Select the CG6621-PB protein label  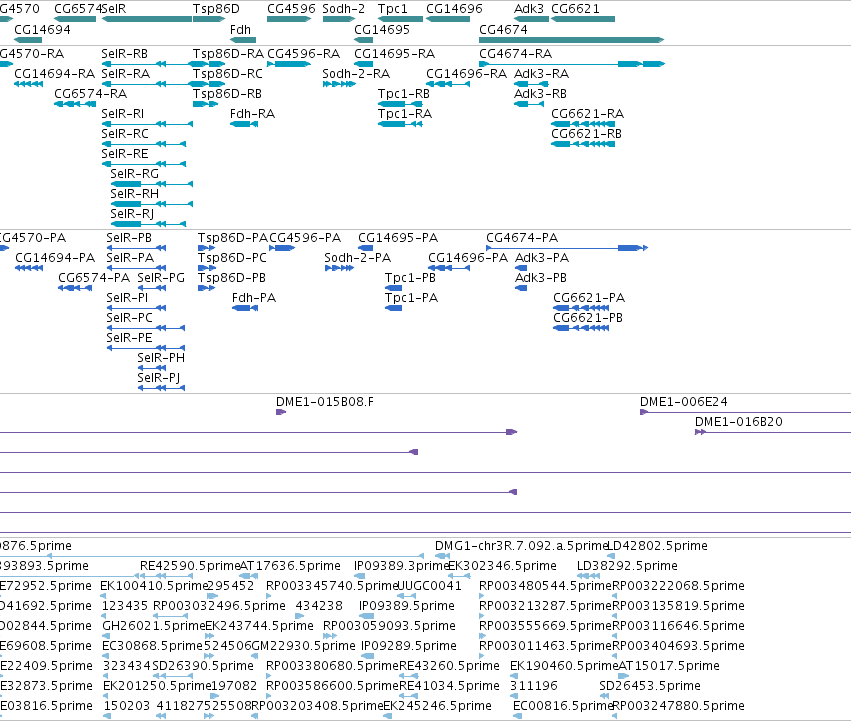[588, 318]
